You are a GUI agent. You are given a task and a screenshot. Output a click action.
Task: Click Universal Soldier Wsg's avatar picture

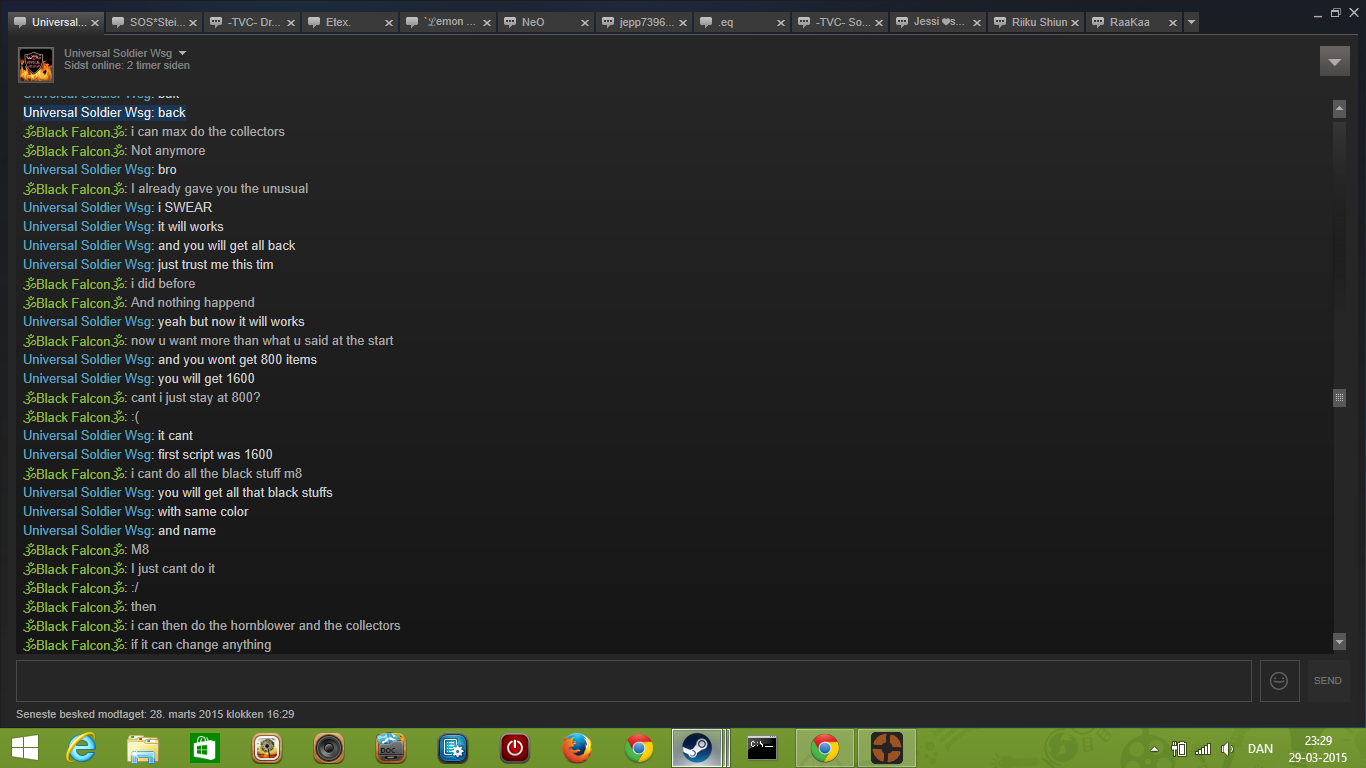coord(35,64)
